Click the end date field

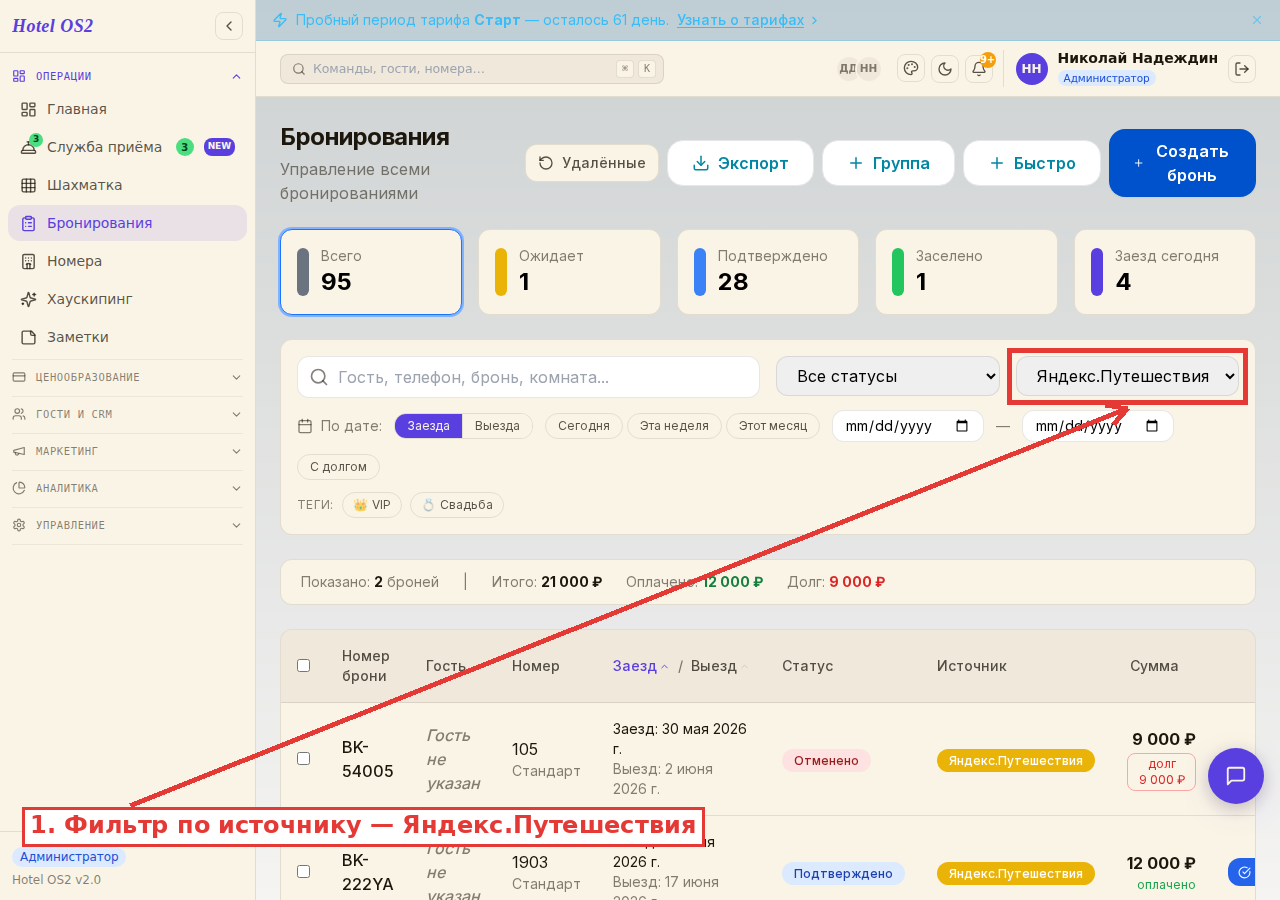coord(1098,426)
